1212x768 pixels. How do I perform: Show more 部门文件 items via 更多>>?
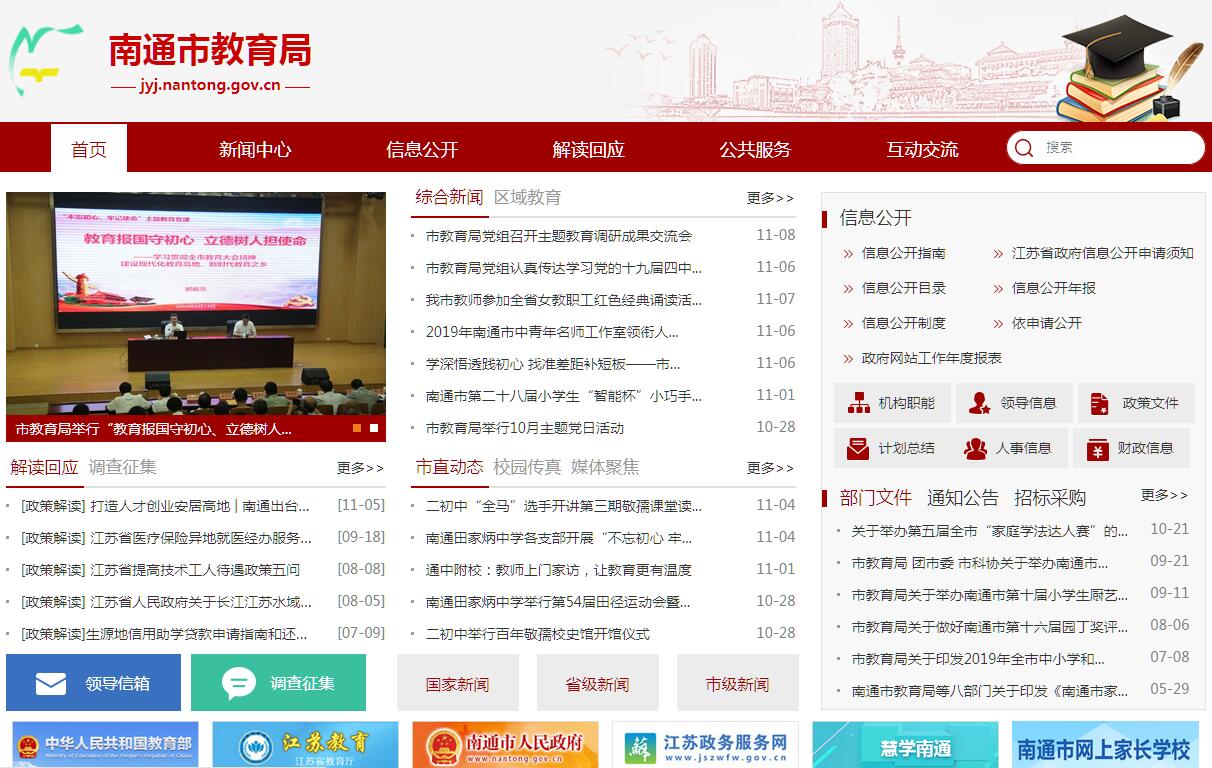point(1164,495)
